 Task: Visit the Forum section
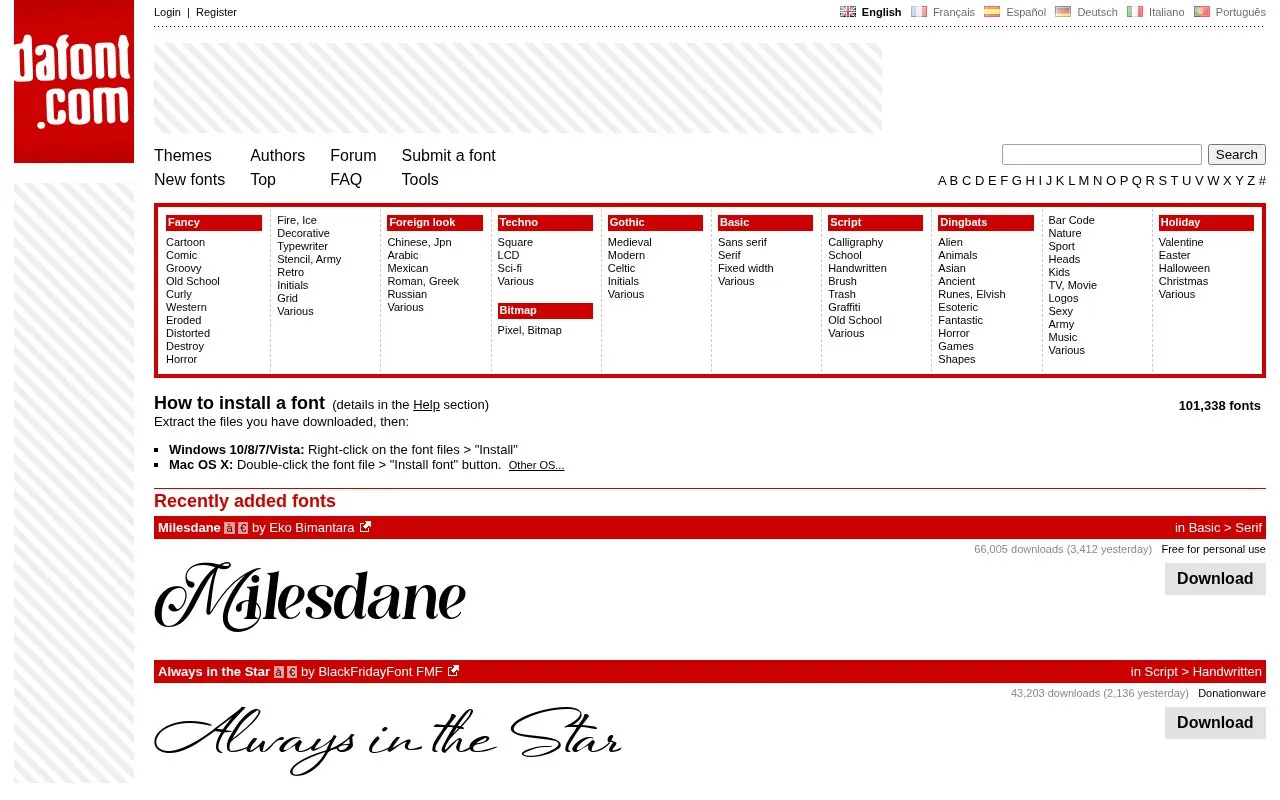tap(353, 155)
